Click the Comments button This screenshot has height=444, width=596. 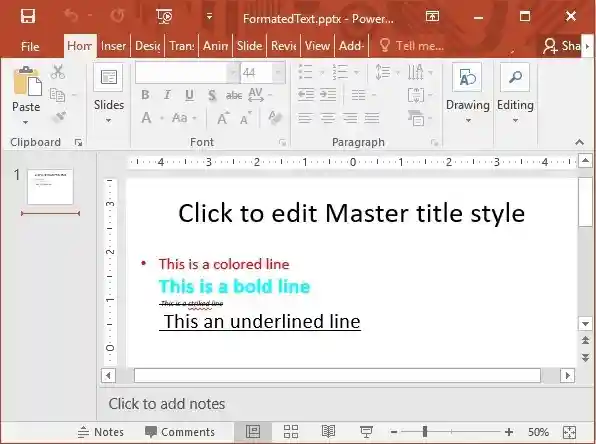(180, 432)
